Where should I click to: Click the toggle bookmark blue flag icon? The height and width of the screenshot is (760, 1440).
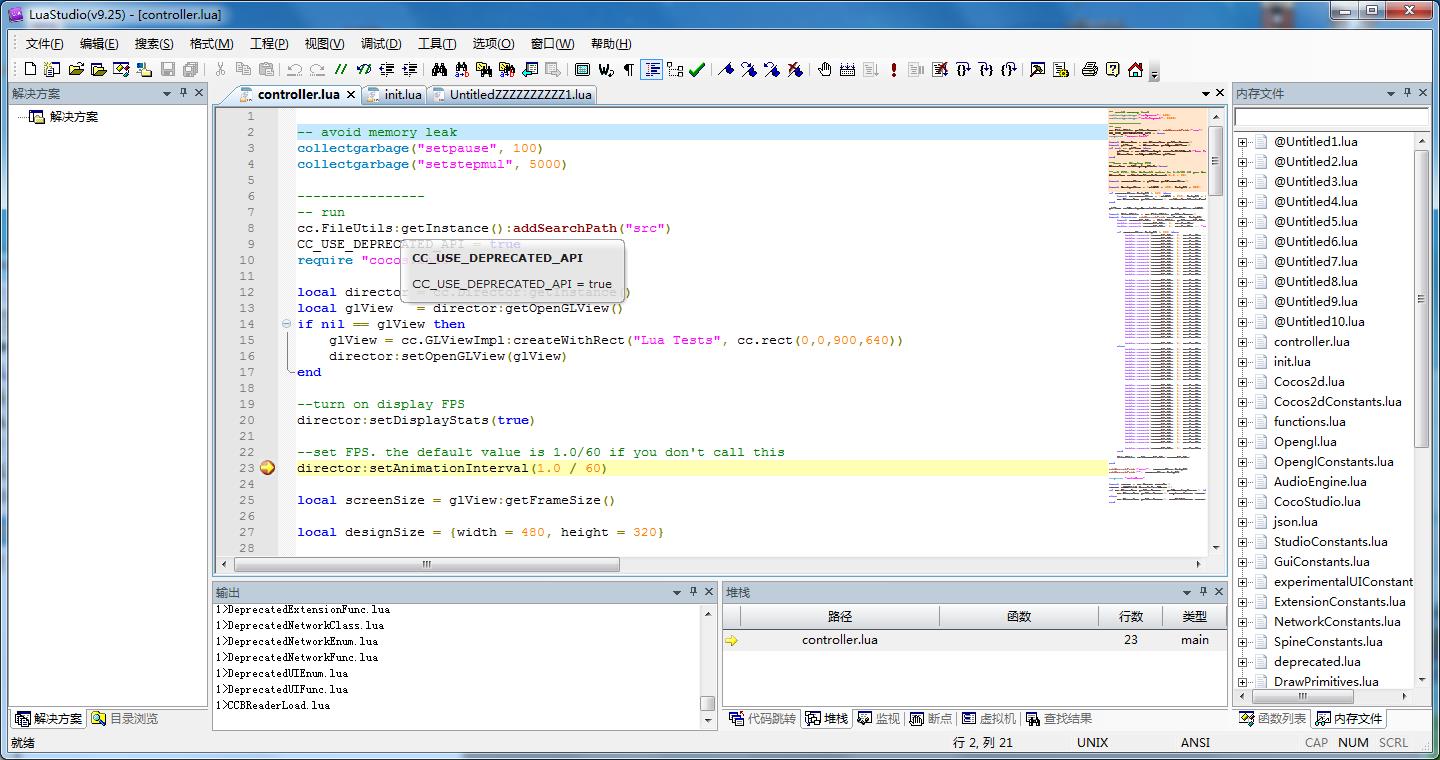[727, 69]
